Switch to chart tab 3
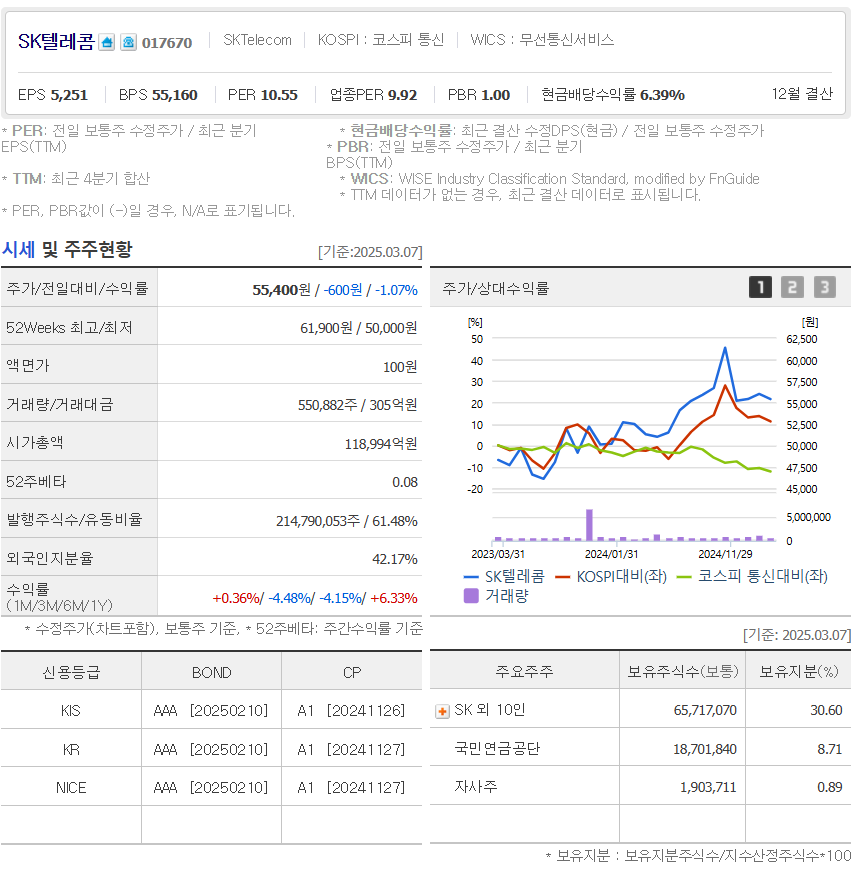Image resolution: width=854 pixels, height=879 pixels. pyautogui.click(x=824, y=288)
